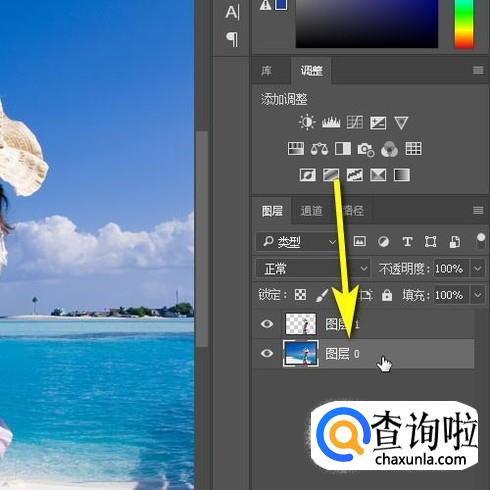Image resolution: width=490 pixels, height=490 pixels.
Task: Expand the 不透明度 opacity dropdown arrow
Action: (x=477, y=268)
